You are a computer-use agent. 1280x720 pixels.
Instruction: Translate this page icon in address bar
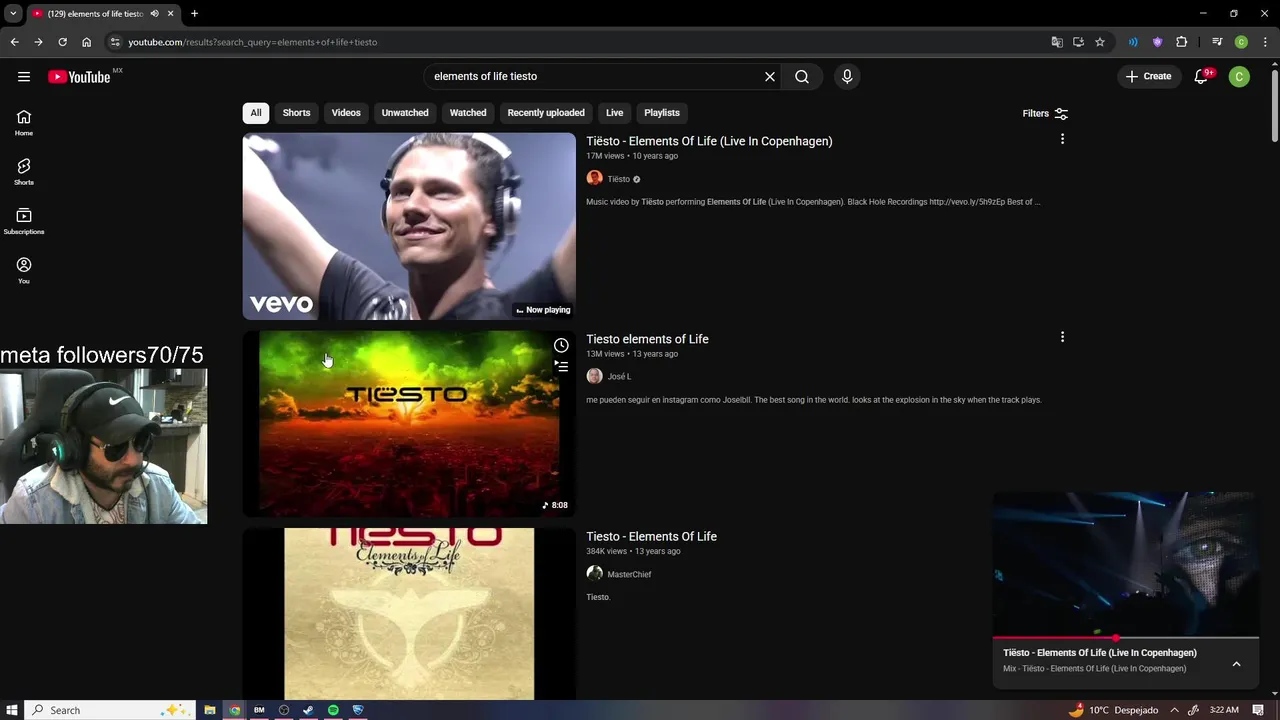(x=1057, y=42)
